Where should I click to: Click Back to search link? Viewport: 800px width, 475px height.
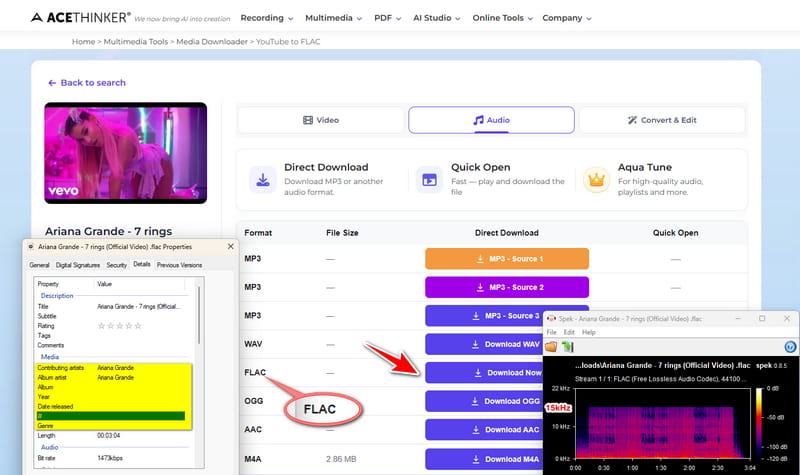coord(87,83)
